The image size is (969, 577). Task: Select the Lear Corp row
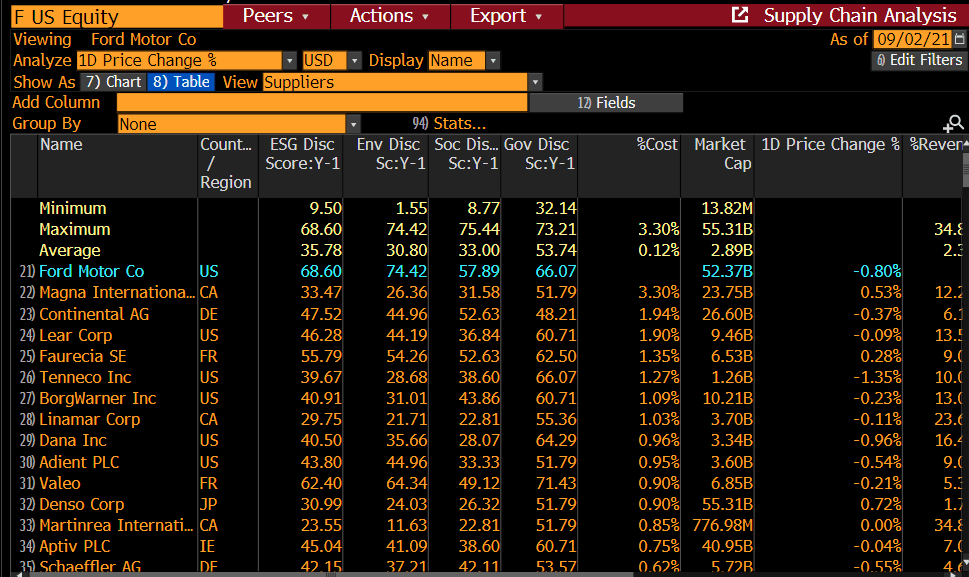[x=488, y=335]
